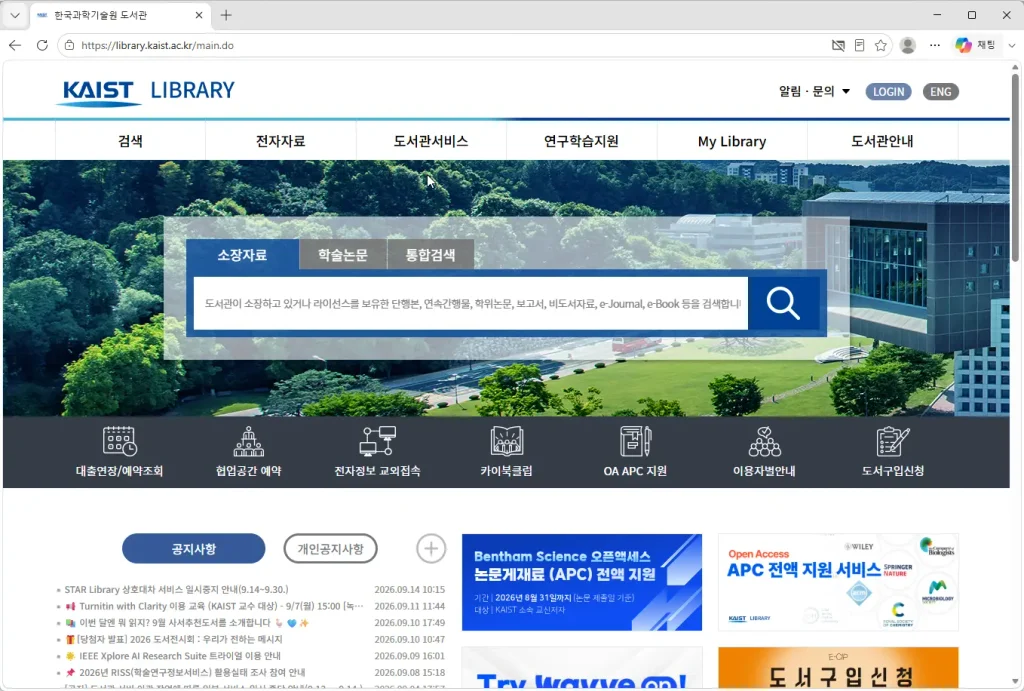
Task: Click KAIST LIBRARY logo
Action: click(146, 91)
